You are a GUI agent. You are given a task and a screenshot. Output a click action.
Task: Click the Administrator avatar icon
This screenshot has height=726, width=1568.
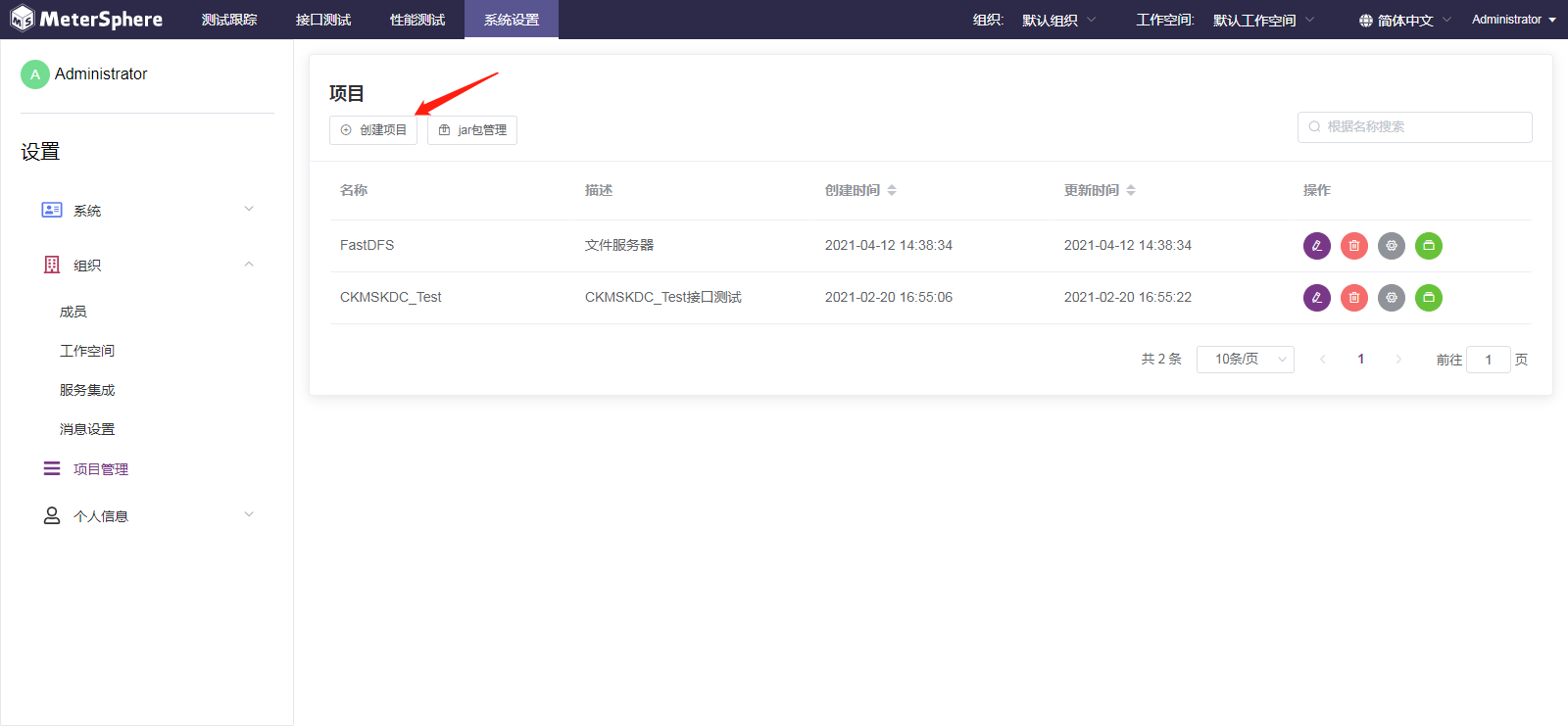click(x=35, y=74)
